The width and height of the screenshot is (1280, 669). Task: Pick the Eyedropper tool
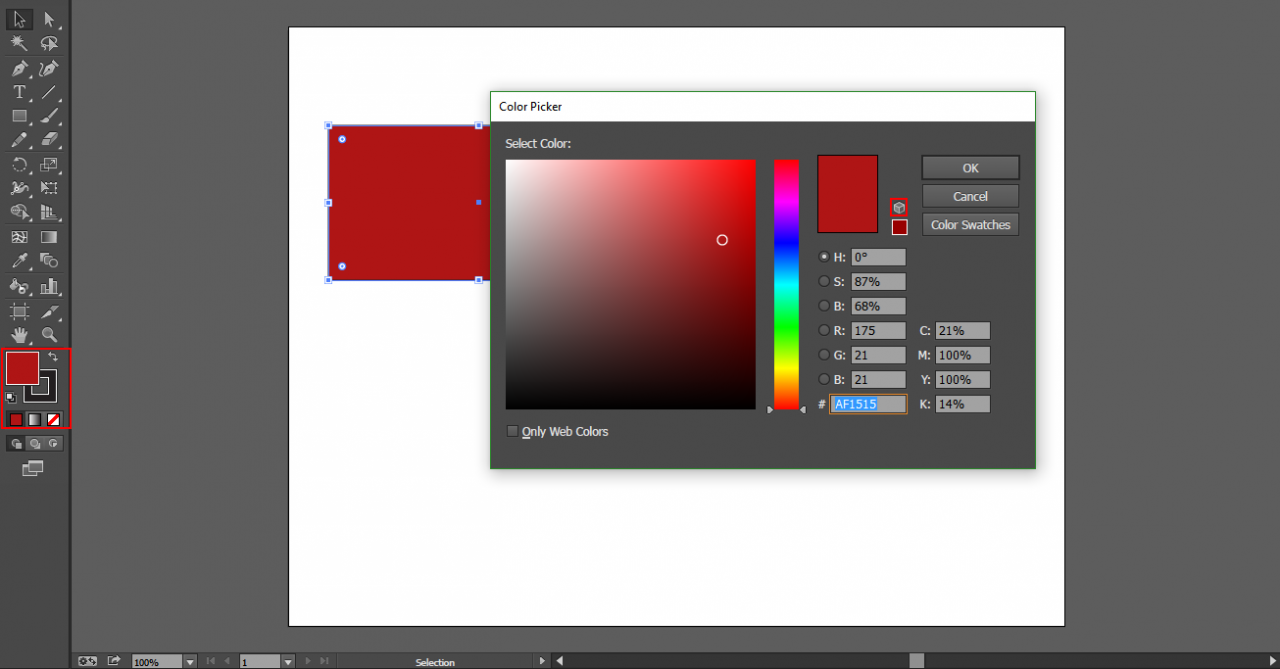pyautogui.click(x=19, y=261)
